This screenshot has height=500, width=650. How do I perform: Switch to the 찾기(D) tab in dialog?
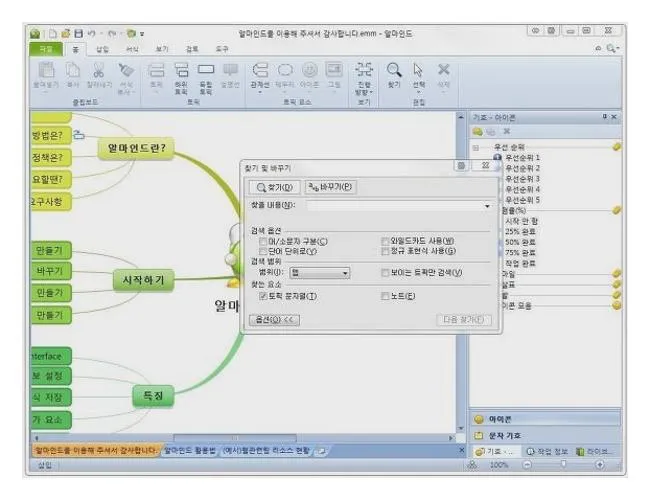coord(274,187)
